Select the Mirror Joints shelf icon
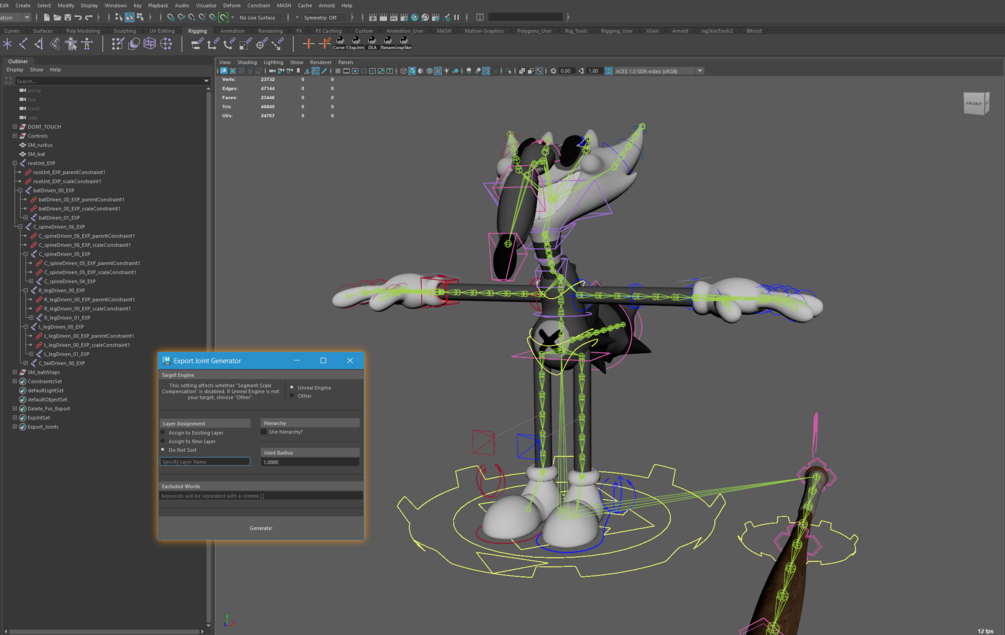Viewport: 1005px width, 635px height. click(39, 44)
